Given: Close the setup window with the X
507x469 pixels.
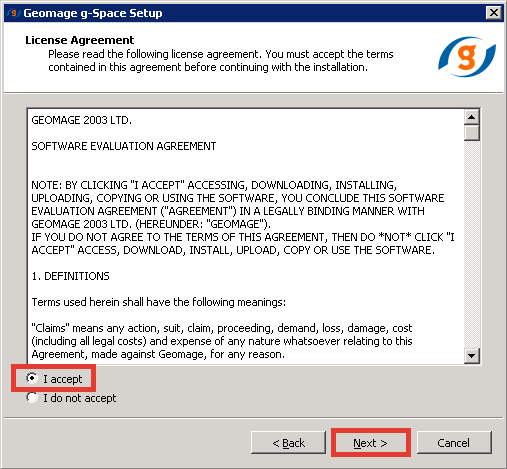Looking at the screenshot, I should click(x=494, y=13).
